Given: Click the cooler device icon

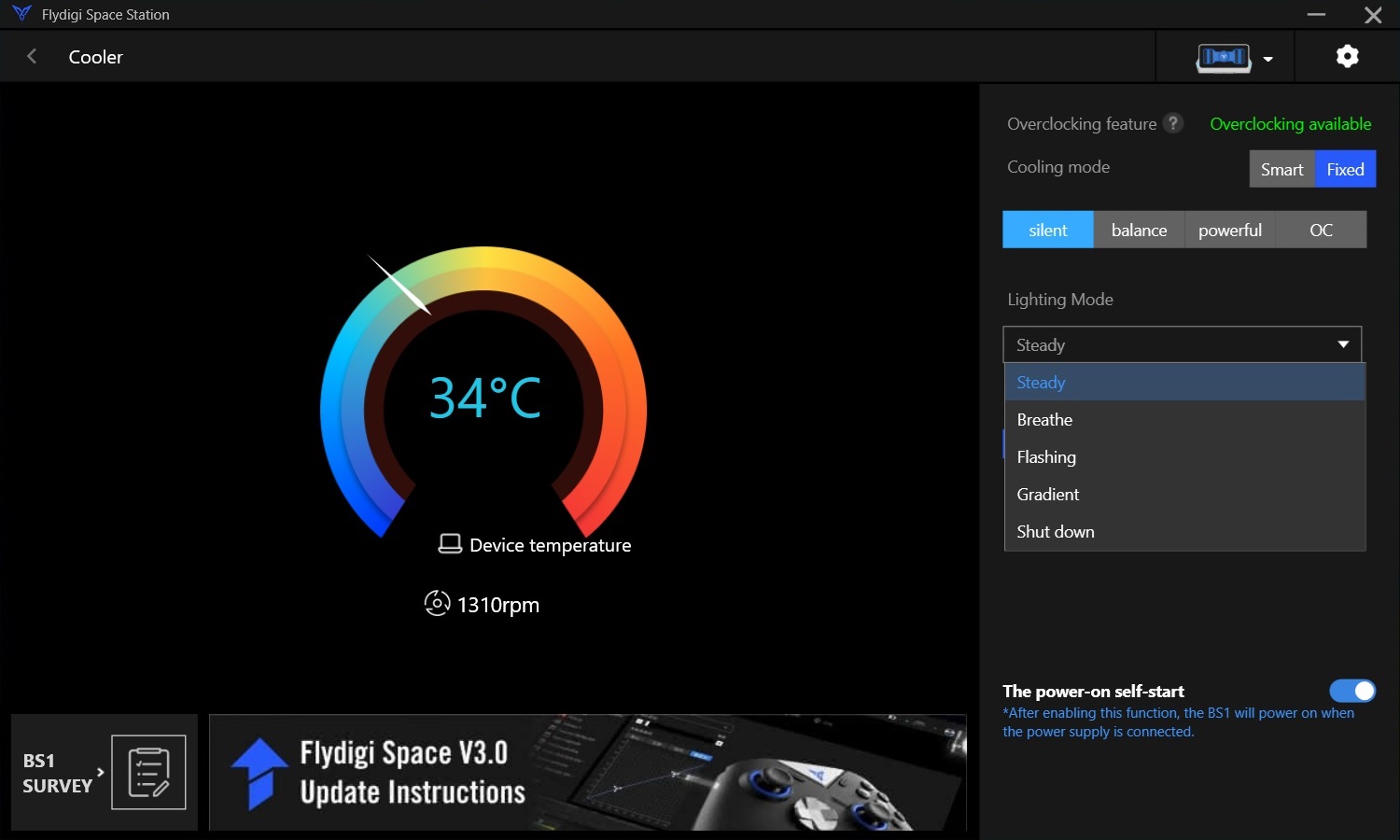Looking at the screenshot, I should 1224,58.
